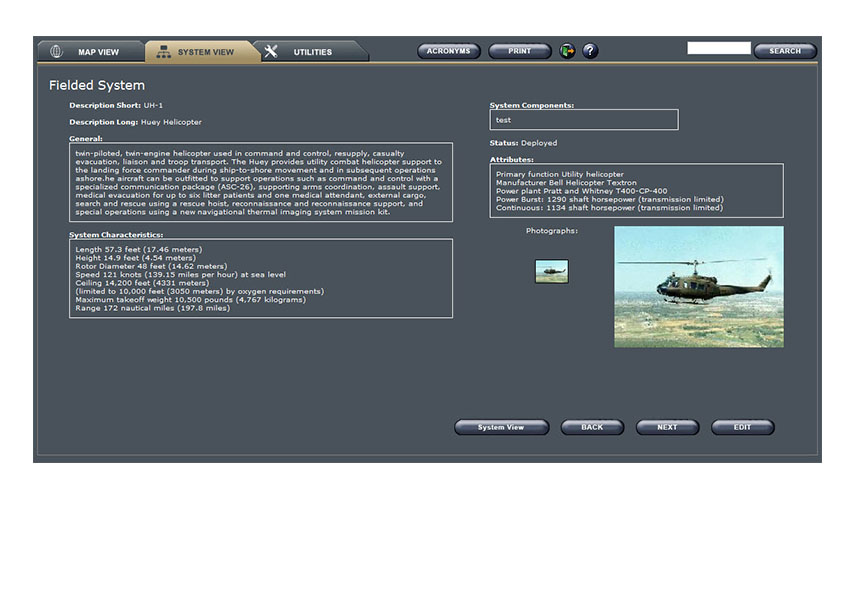Click the green exit arrow icon

click(x=568, y=51)
